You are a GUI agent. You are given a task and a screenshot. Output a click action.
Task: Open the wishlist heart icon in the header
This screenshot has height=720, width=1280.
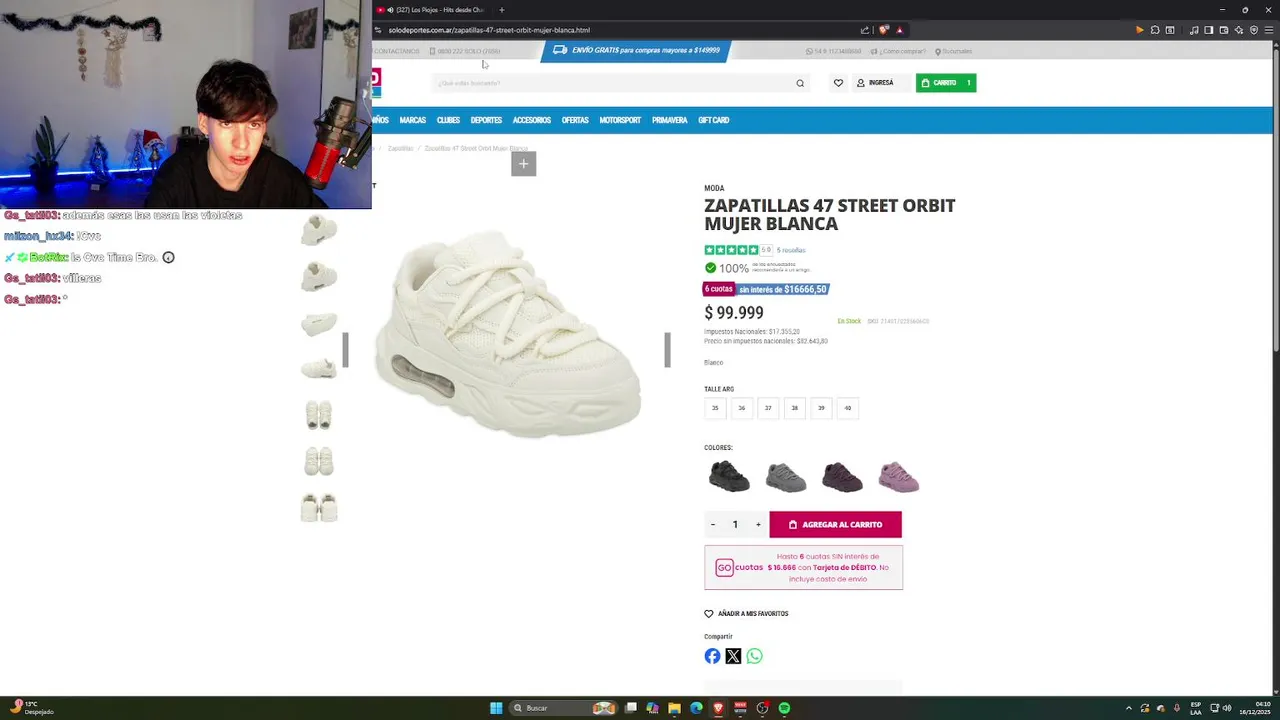coord(838,83)
